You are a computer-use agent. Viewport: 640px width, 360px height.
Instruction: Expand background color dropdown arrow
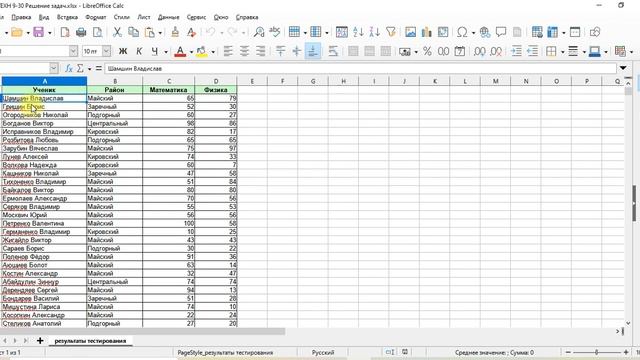pyautogui.click(x=213, y=52)
